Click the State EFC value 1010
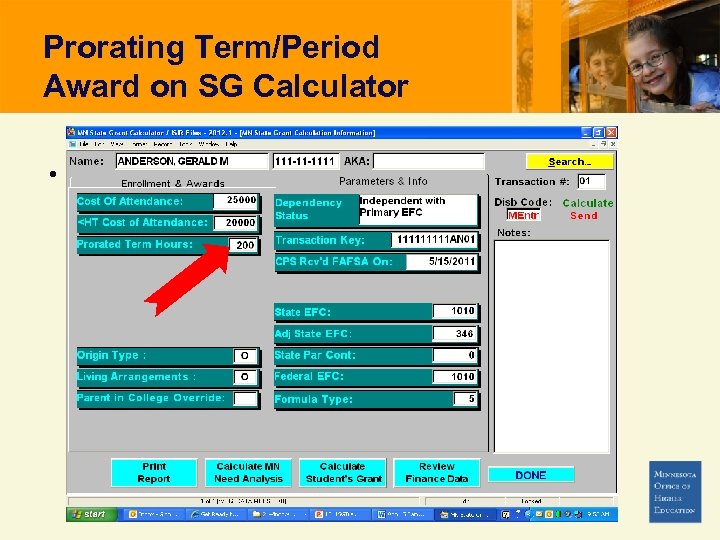720x540 pixels. point(455,311)
